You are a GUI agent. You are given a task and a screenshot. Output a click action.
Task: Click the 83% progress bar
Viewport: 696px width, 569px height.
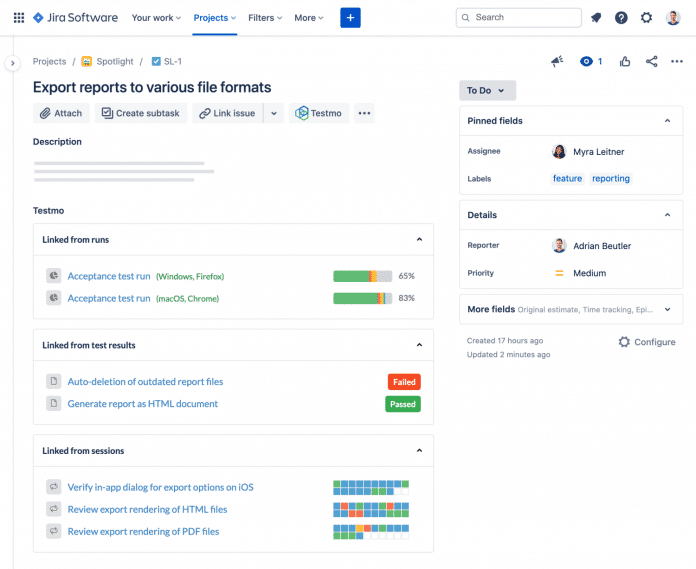coord(363,298)
